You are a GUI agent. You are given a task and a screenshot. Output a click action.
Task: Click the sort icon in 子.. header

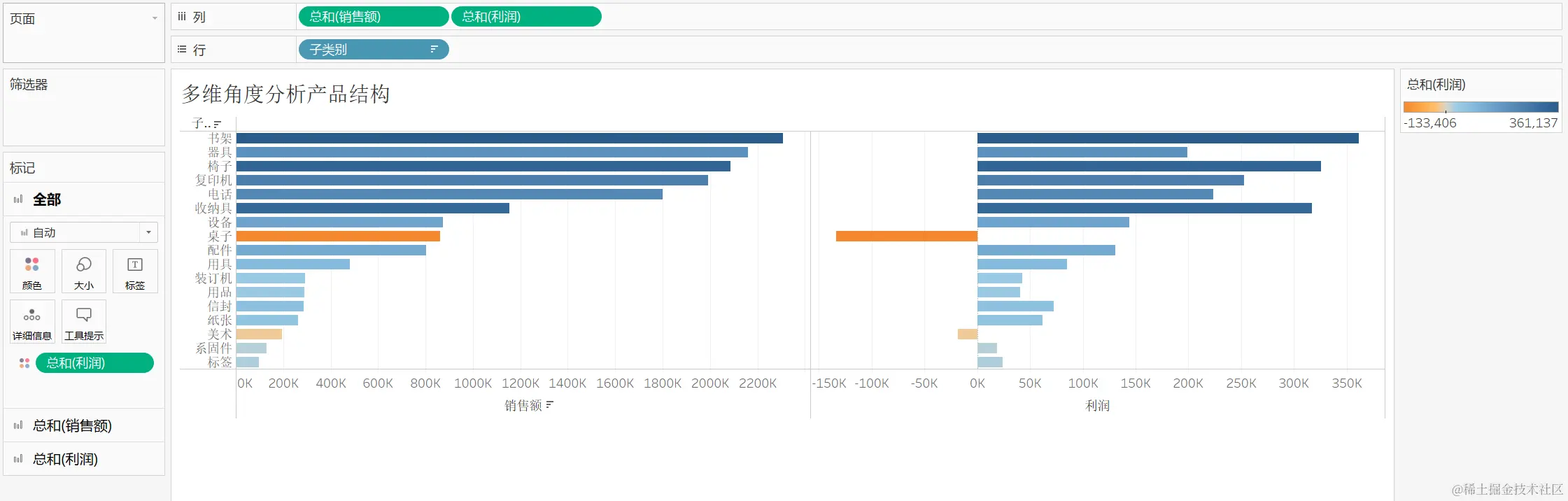[218, 124]
